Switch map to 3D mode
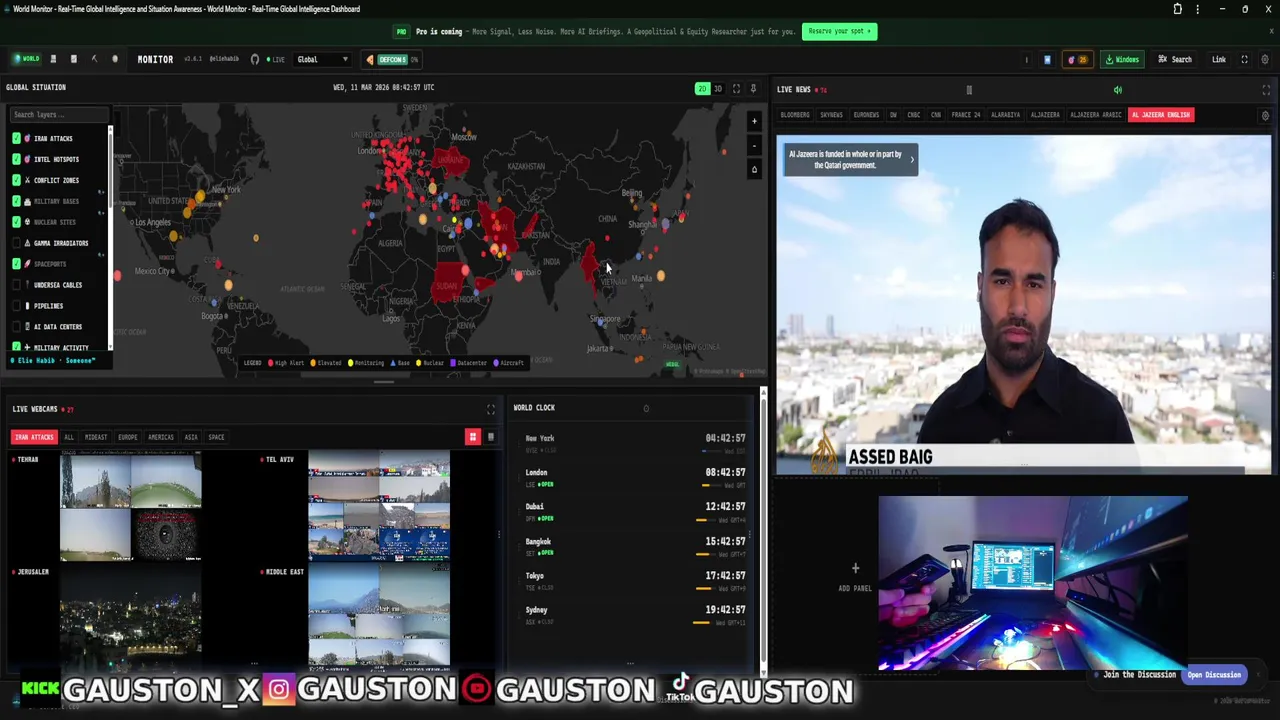Screen dimensions: 1280x720 [x=717, y=88]
